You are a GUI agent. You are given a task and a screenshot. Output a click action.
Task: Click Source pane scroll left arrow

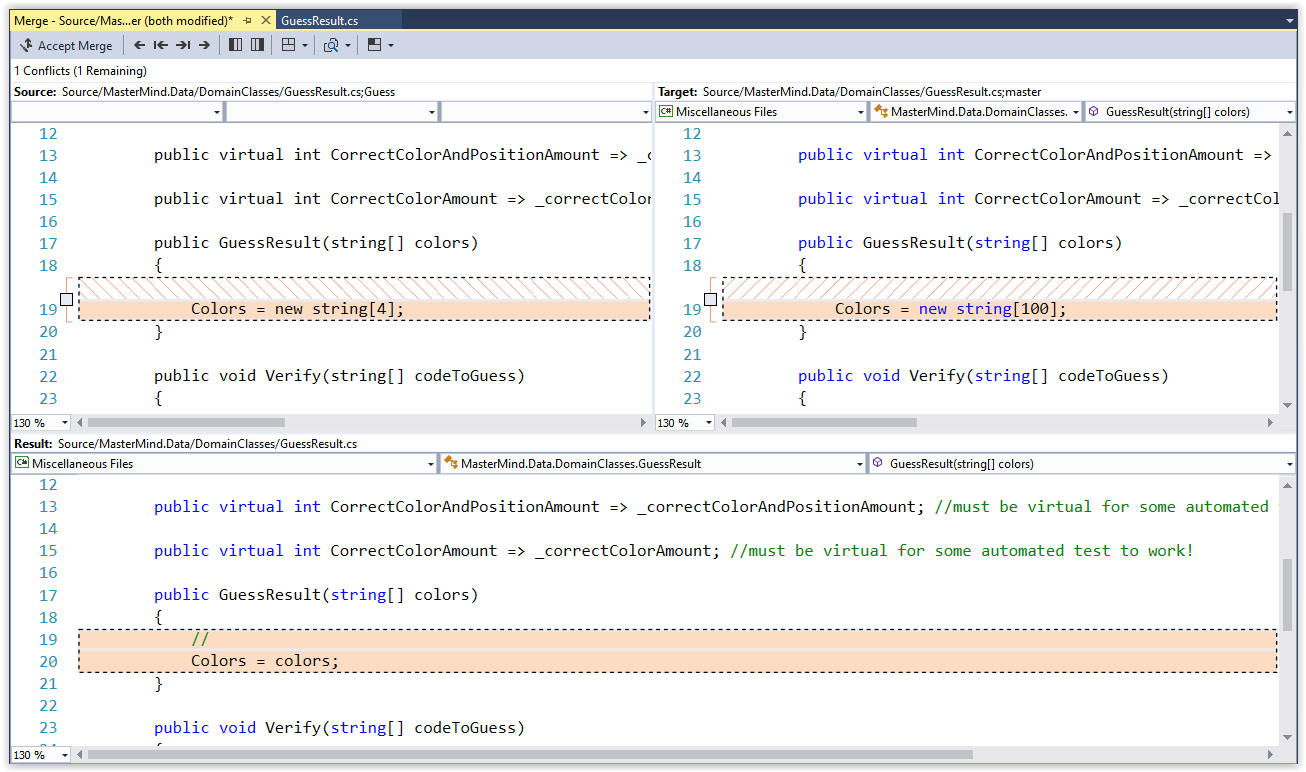pos(80,423)
